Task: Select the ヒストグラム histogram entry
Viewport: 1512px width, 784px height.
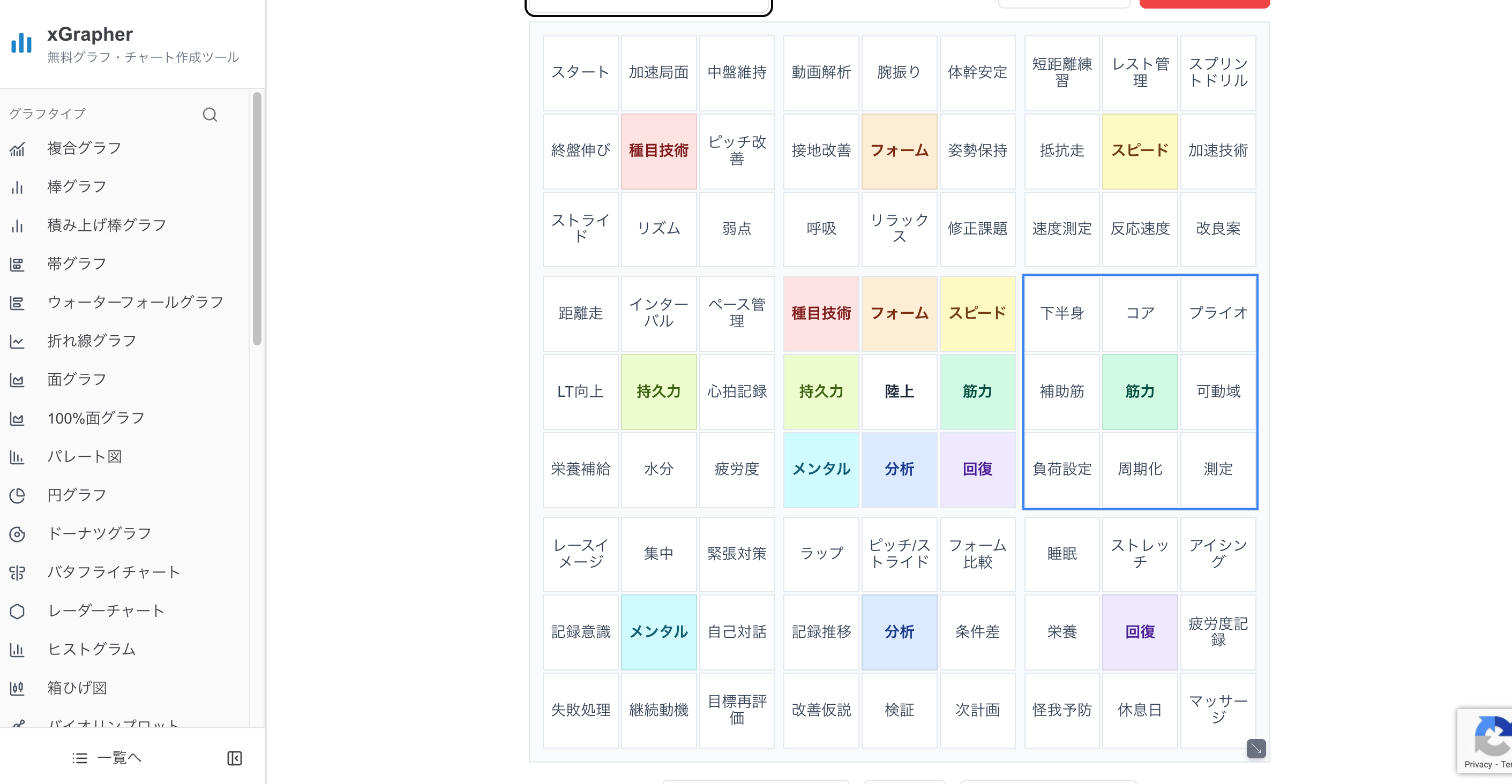Action: click(92, 649)
